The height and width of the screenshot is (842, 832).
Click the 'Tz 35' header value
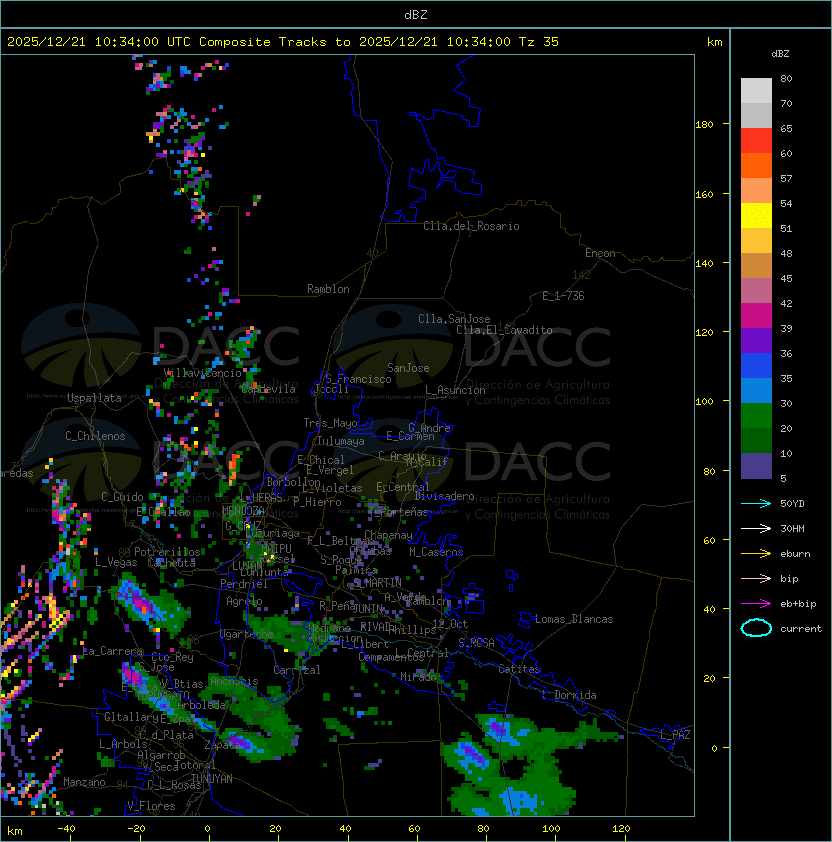point(539,42)
